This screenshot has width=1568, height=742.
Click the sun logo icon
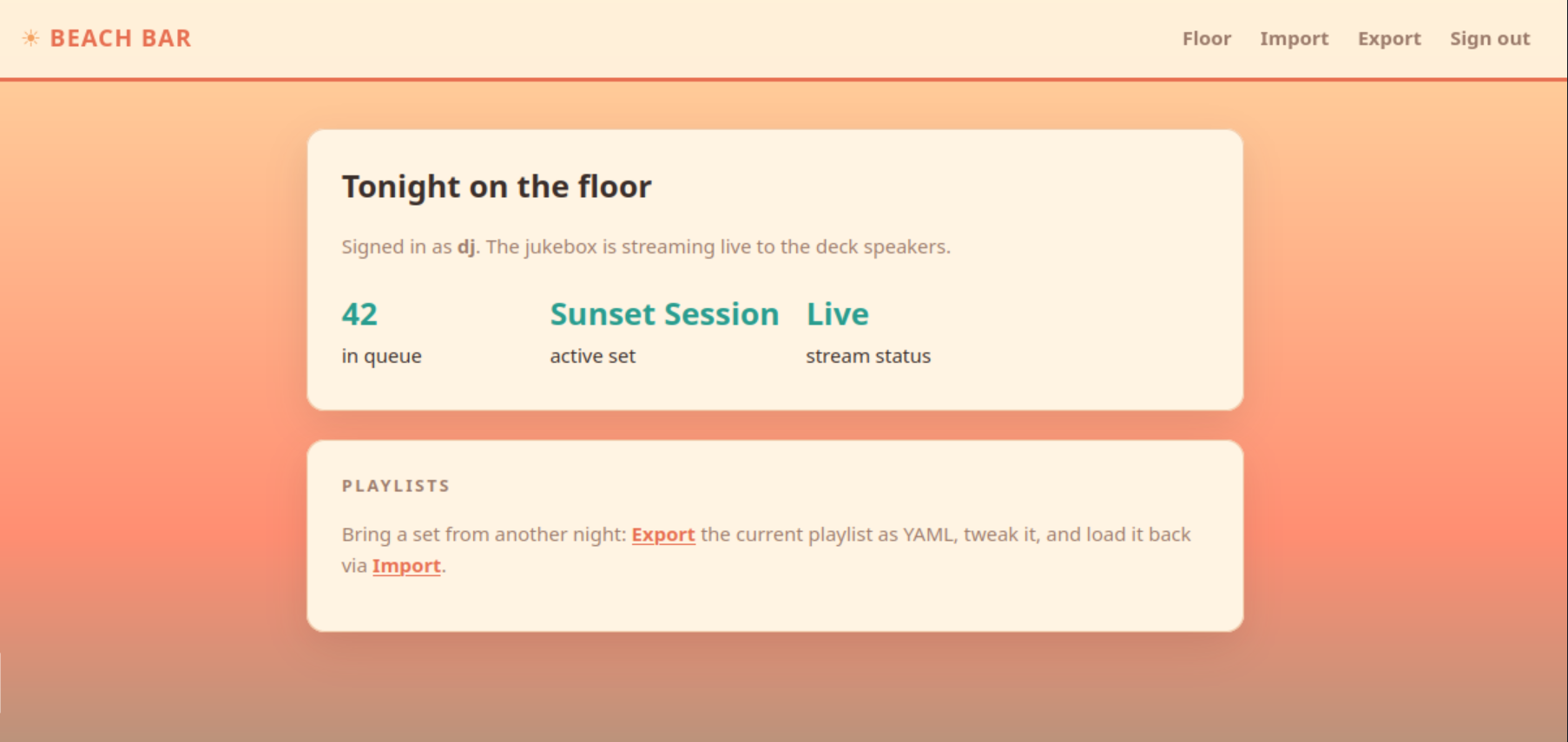pyautogui.click(x=30, y=38)
